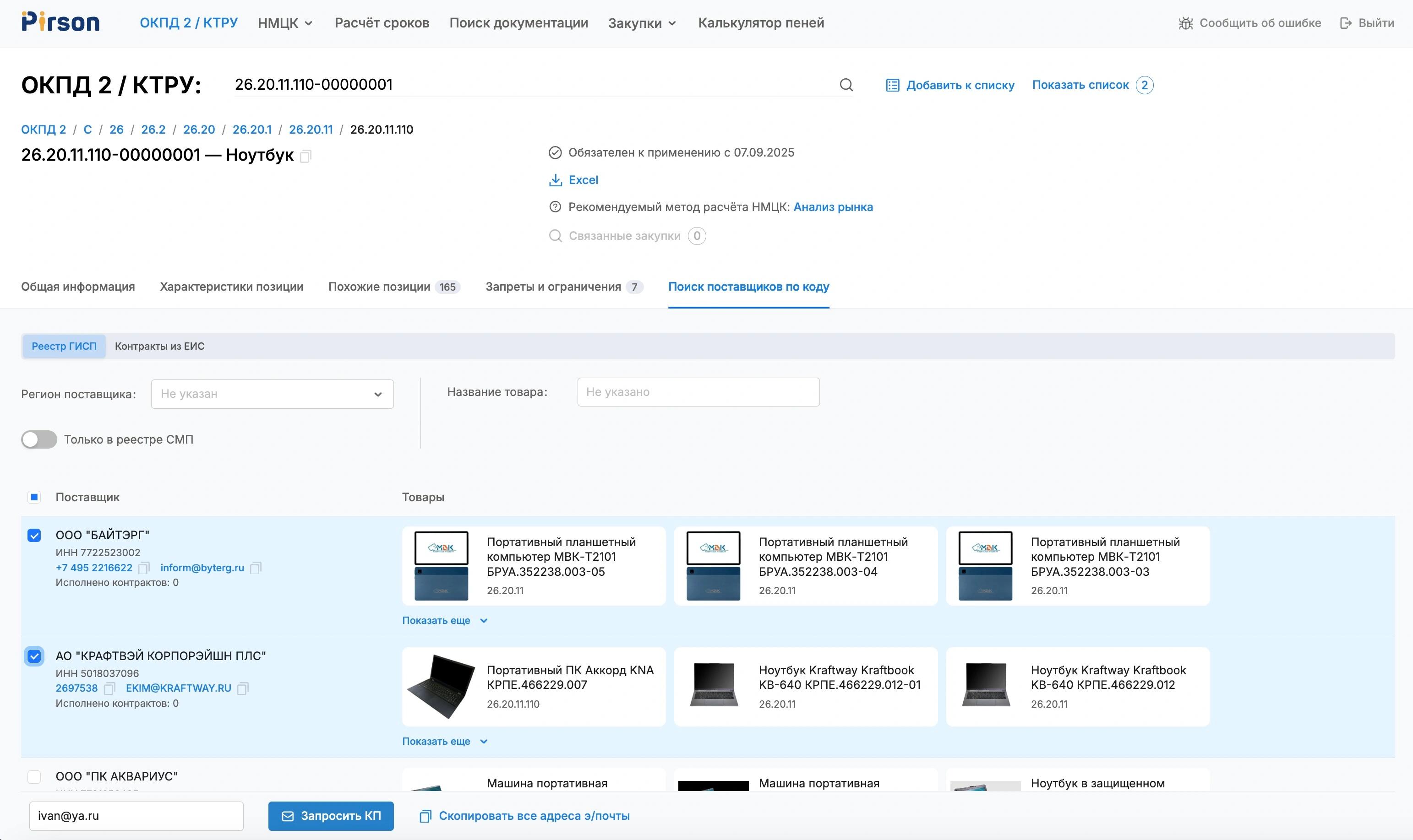This screenshot has height=840, width=1413.
Task: Copy БАЙТЭРГ phone number icon
Action: pyautogui.click(x=144, y=568)
